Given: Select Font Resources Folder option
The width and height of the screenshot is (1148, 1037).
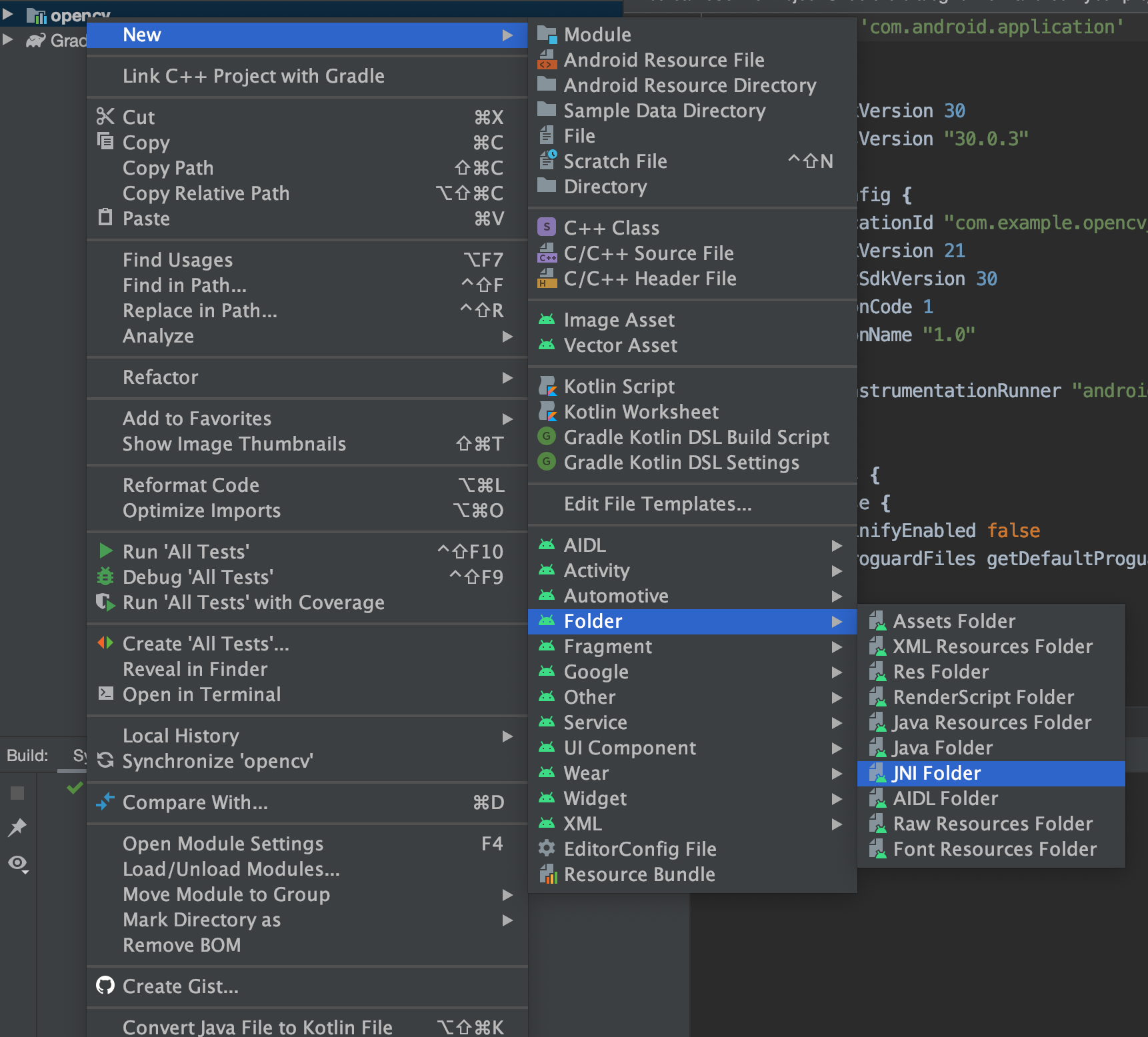Looking at the screenshot, I should [991, 849].
